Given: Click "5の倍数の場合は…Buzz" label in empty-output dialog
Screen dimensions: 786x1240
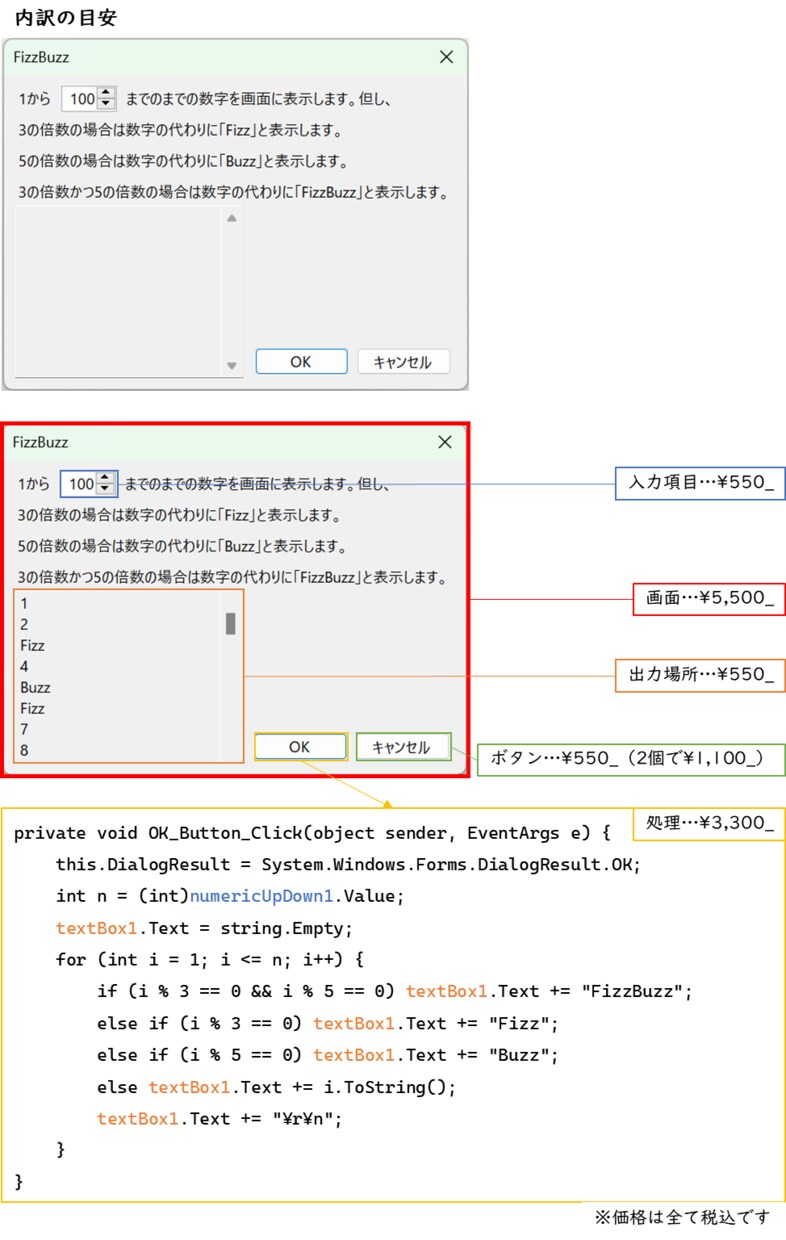Looking at the screenshot, I should 183,161.
